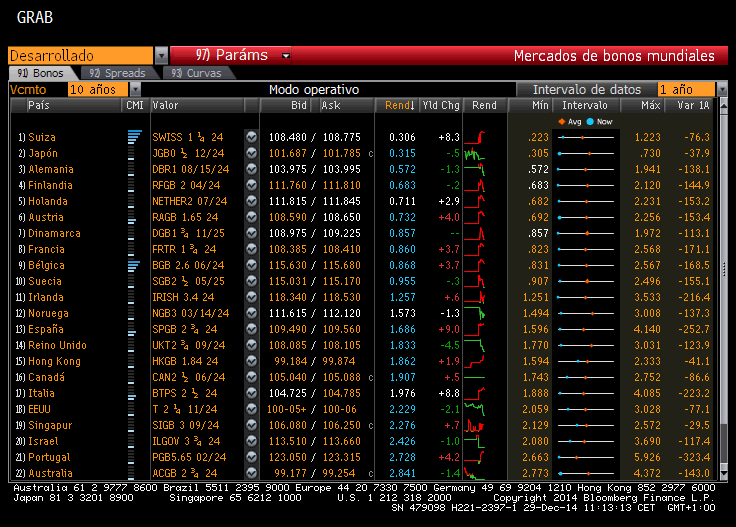736x527 pixels.
Task: Click the chart icon in Canadá row
Action: pos(252,377)
